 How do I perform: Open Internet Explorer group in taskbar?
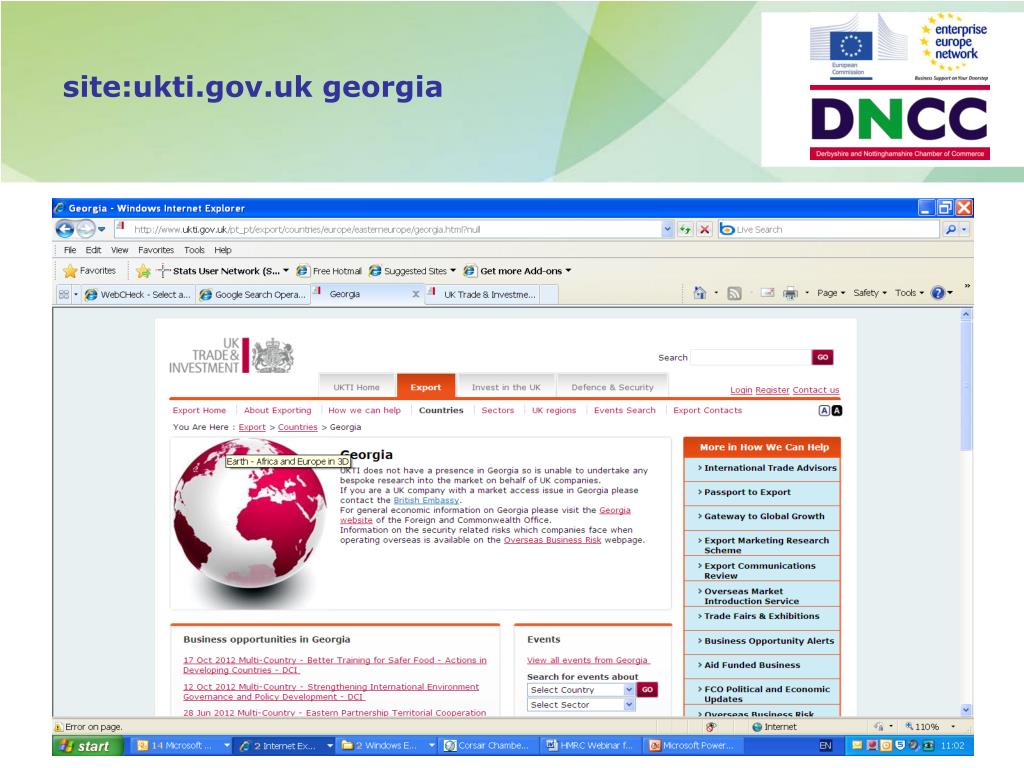pyautogui.click(x=285, y=746)
